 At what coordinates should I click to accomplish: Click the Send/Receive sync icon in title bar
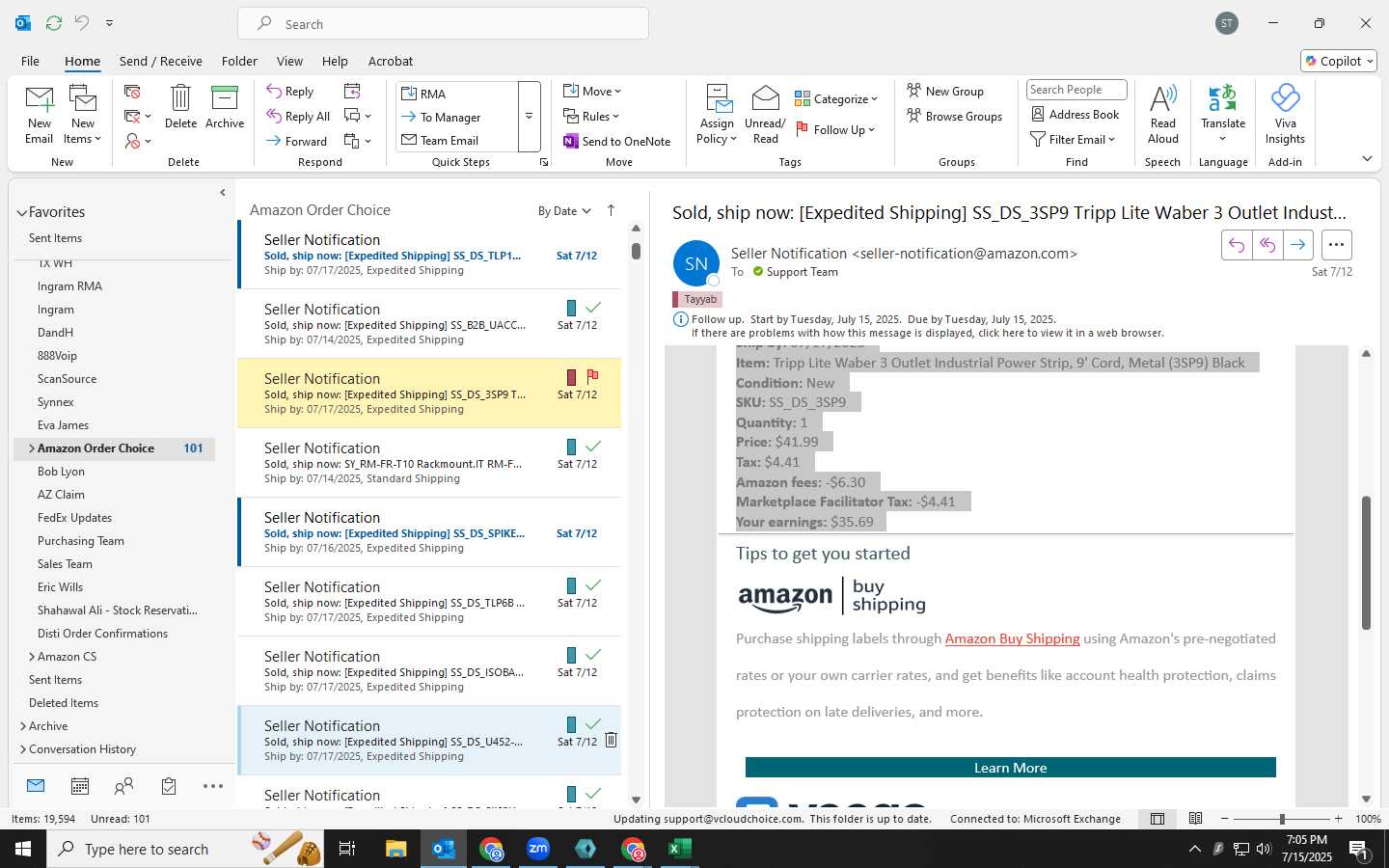coord(54,22)
